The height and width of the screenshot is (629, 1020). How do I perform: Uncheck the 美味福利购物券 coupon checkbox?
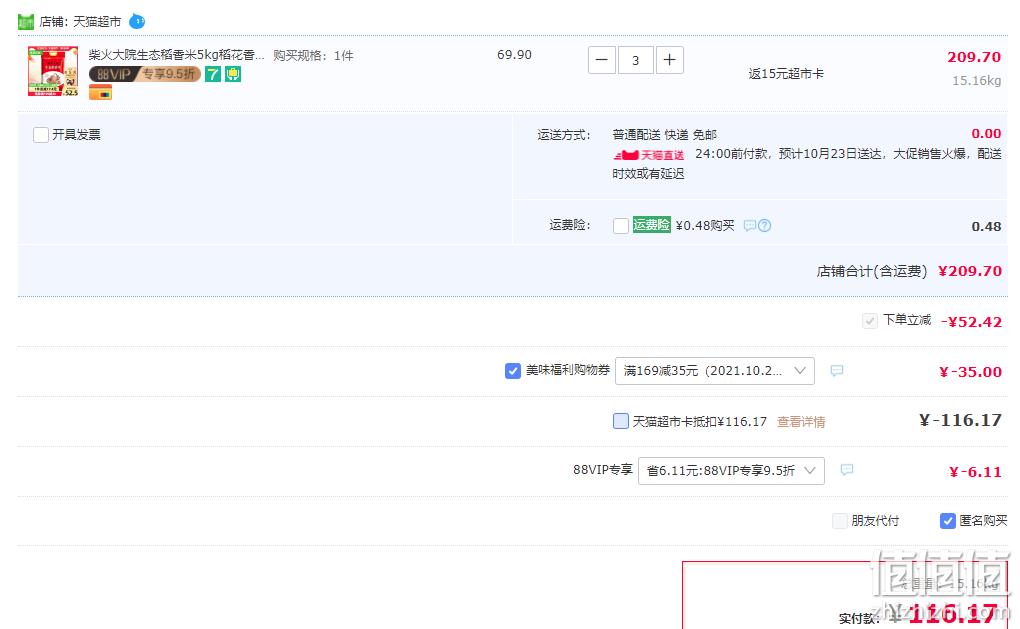point(513,371)
